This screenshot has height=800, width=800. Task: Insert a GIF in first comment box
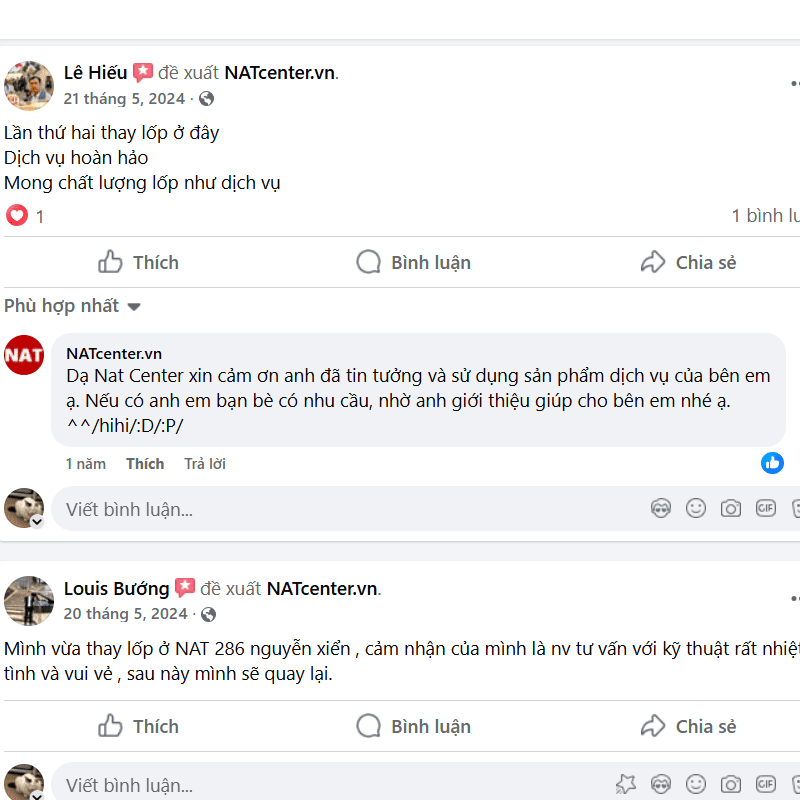(x=766, y=509)
